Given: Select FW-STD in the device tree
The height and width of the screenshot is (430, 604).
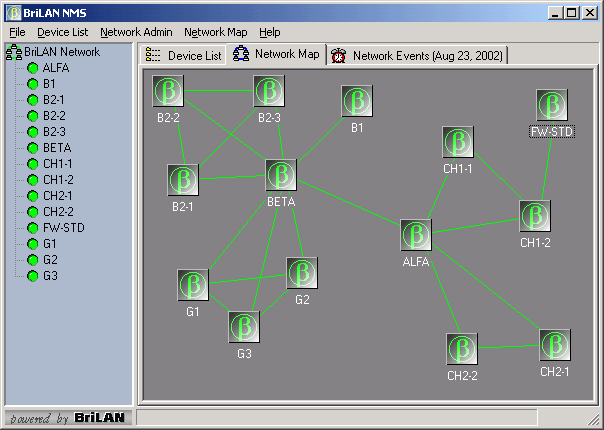Looking at the screenshot, I should [x=64, y=228].
